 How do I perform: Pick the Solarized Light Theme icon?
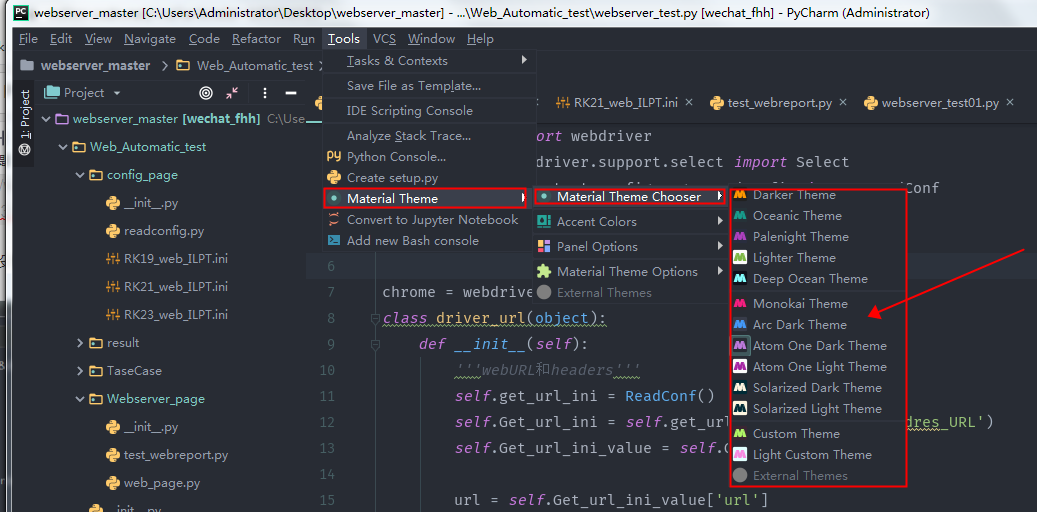(740, 409)
